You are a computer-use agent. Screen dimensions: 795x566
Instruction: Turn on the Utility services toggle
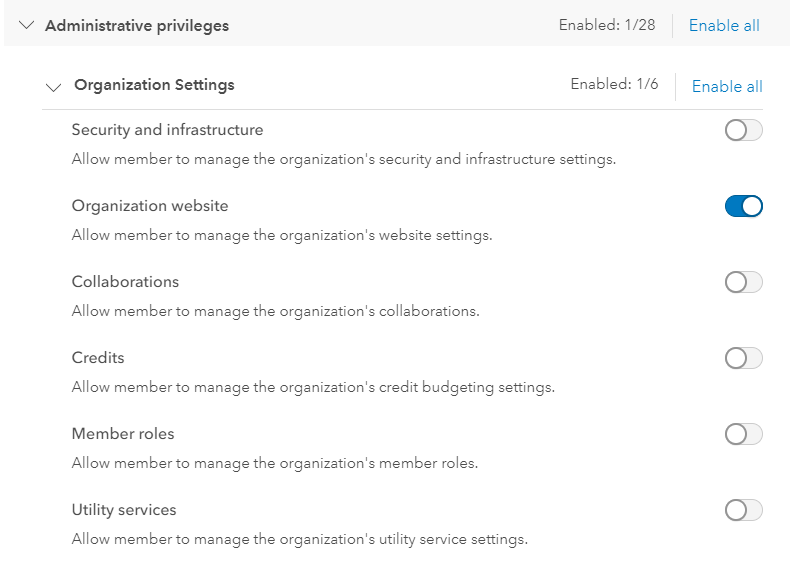(743, 510)
